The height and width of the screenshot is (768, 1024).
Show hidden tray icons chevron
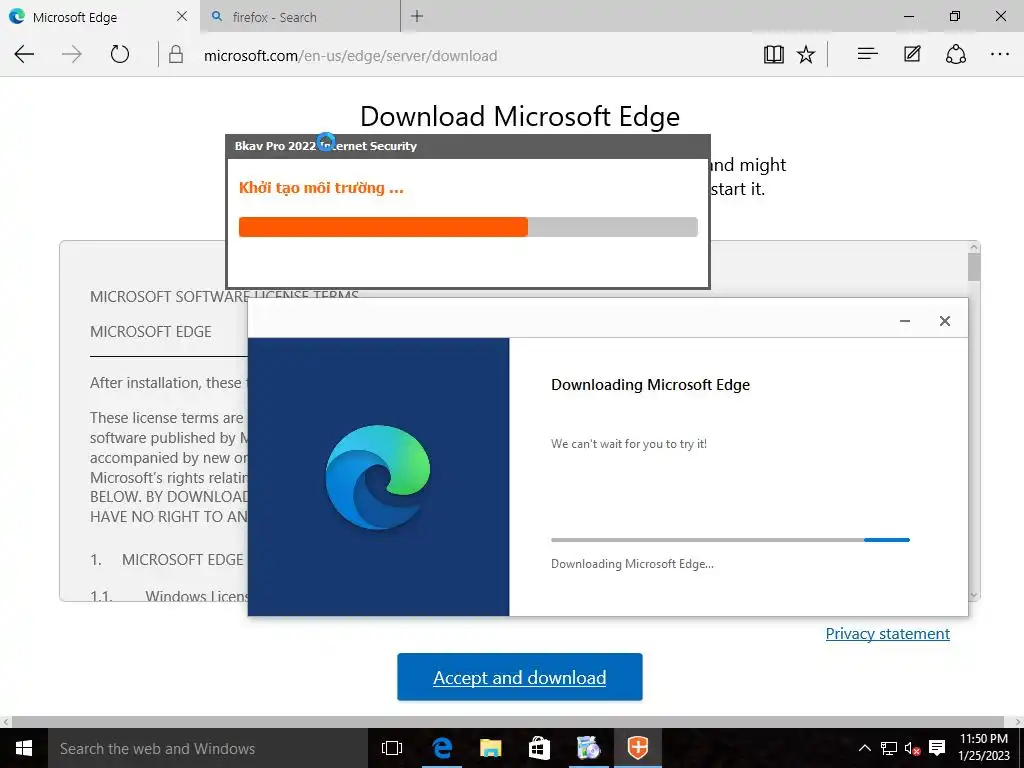point(864,748)
